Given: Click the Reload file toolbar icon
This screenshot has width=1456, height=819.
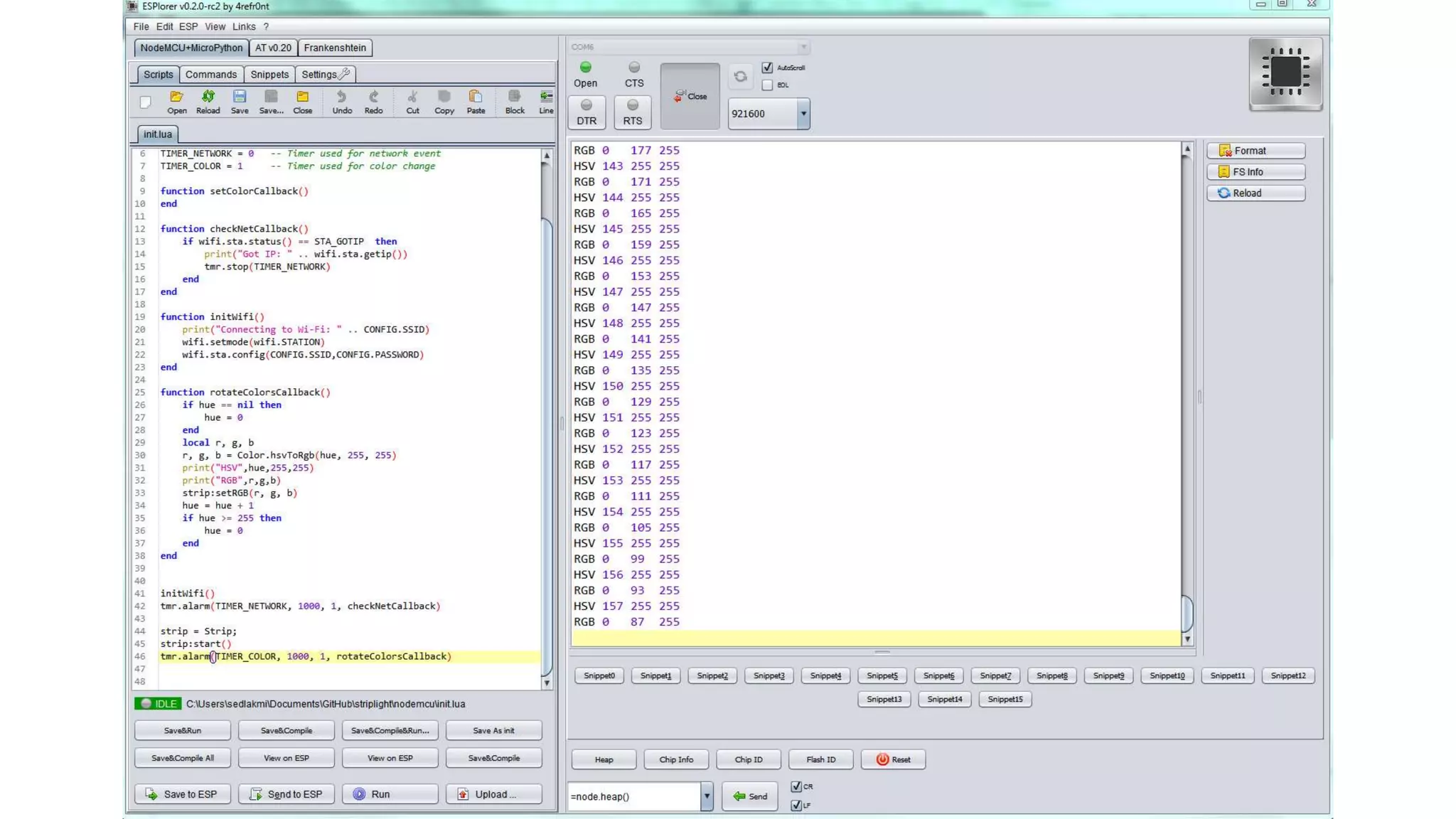Looking at the screenshot, I should [208, 102].
